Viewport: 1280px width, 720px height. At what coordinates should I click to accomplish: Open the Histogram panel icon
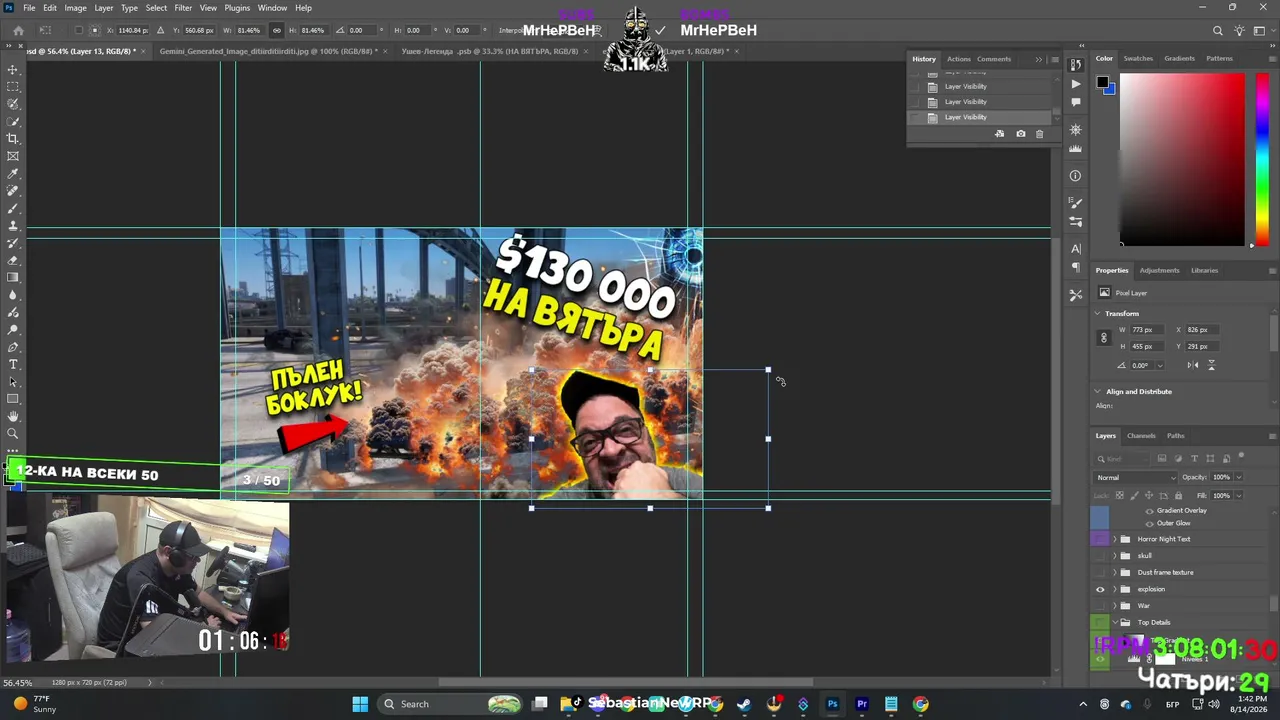click(x=1076, y=148)
